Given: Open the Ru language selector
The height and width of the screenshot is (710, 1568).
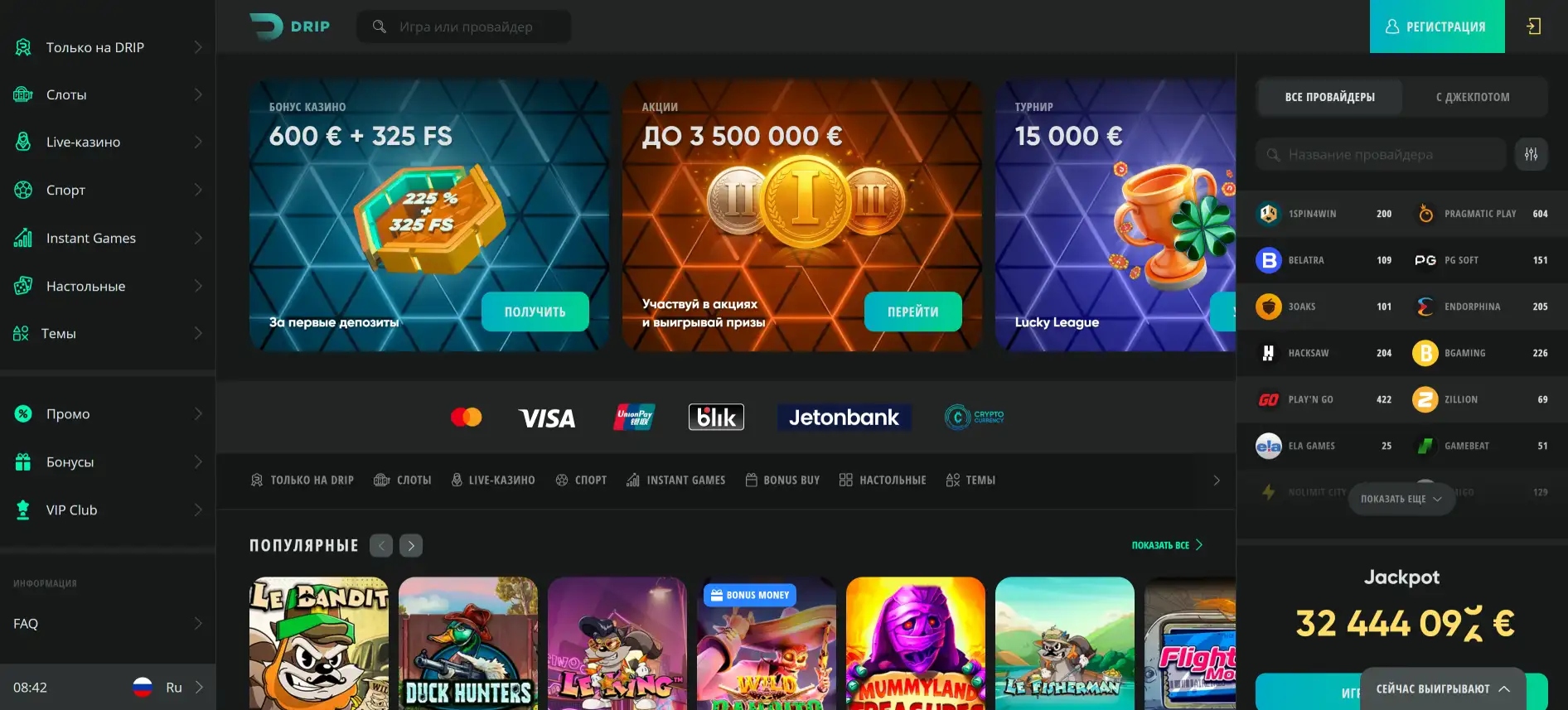Looking at the screenshot, I should 168,687.
